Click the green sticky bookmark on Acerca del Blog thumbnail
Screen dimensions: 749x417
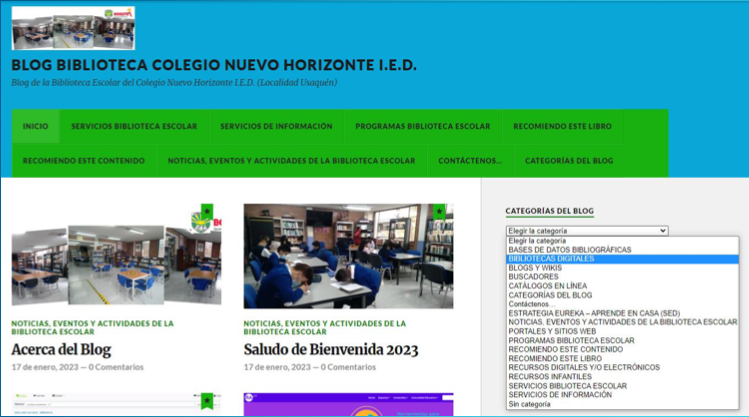pos(207,211)
